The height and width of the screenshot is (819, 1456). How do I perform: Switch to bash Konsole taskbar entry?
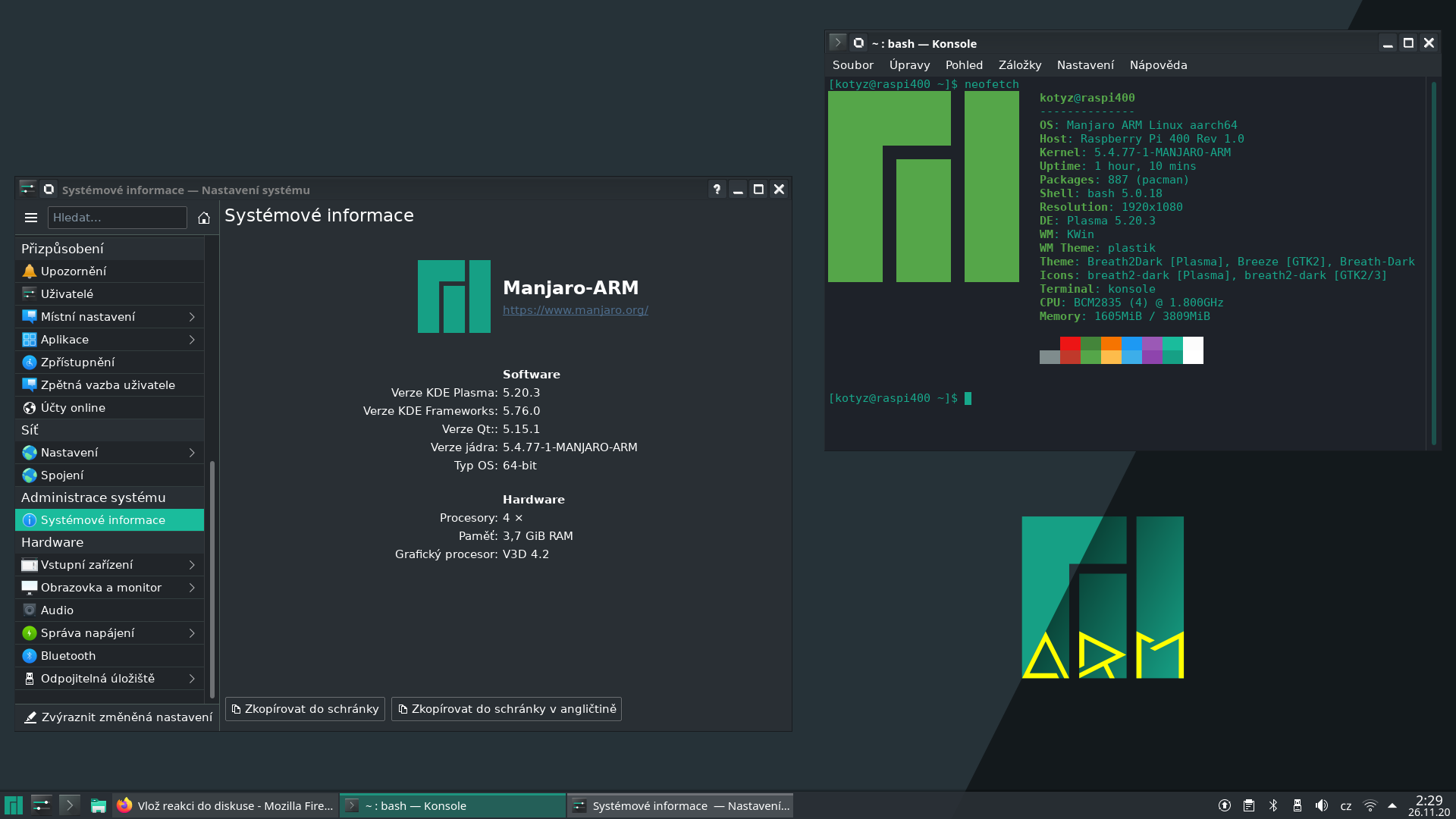[x=453, y=805]
